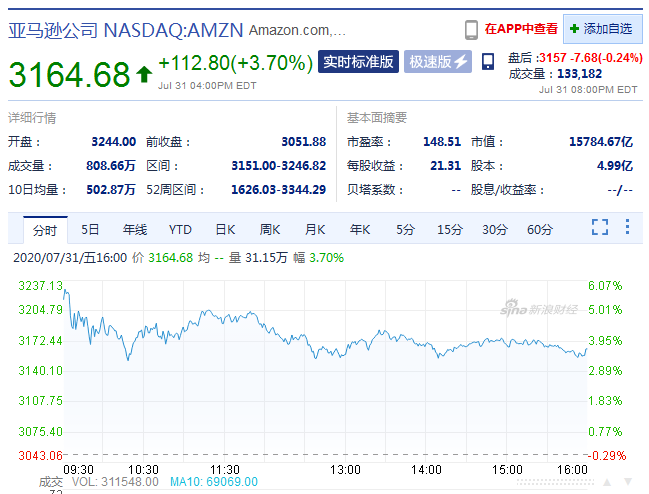This screenshot has width=649, height=494.
Task: Add stock via 添加自选 button
Action: (x=602, y=29)
